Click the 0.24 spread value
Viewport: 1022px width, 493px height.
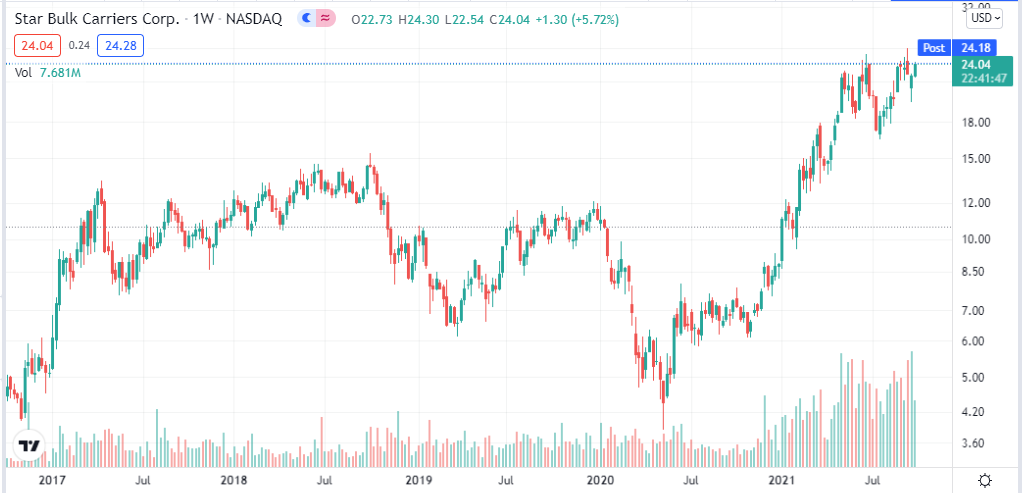coord(81,45)
